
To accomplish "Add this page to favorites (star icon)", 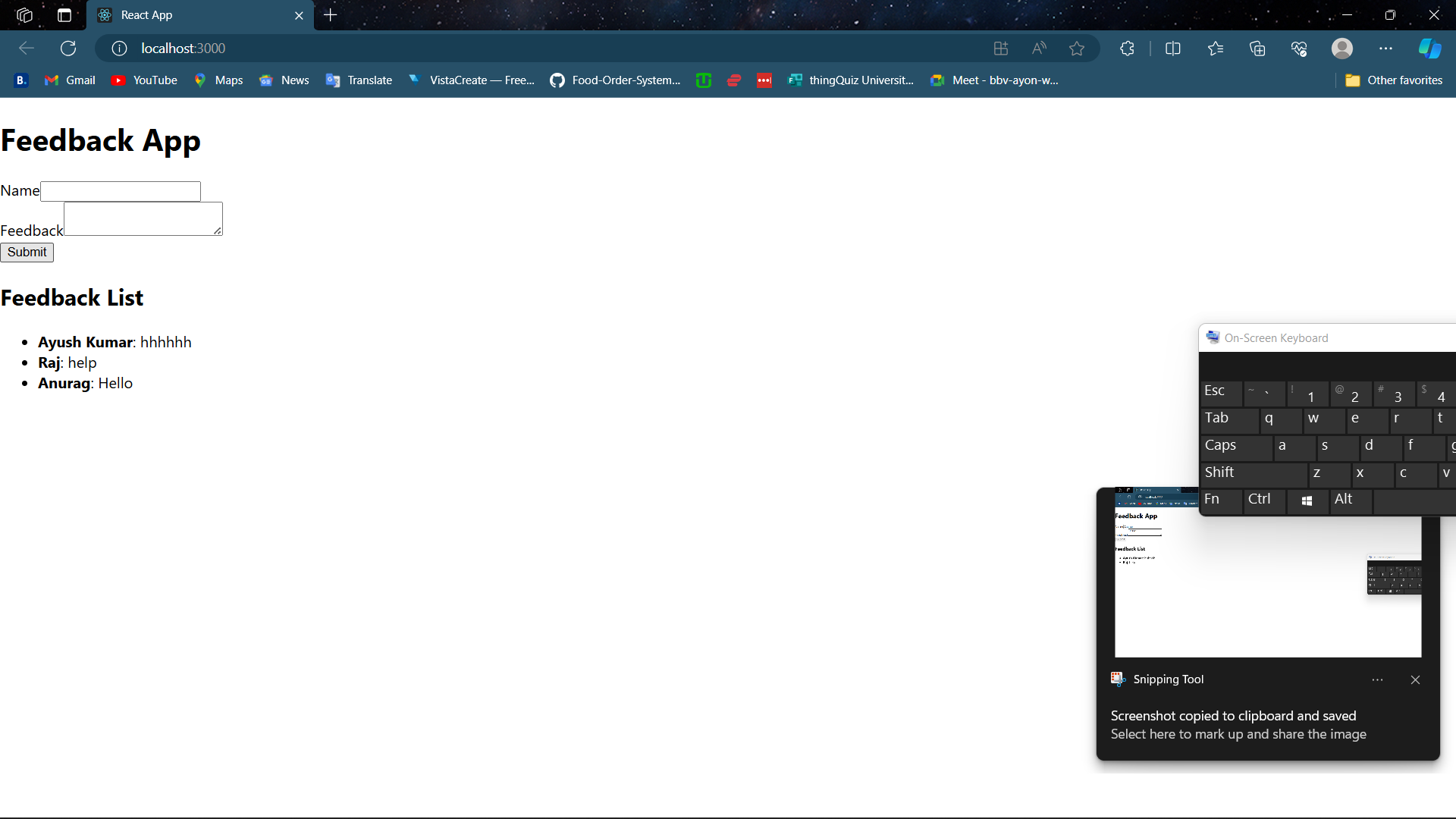I will (1076, 49).
